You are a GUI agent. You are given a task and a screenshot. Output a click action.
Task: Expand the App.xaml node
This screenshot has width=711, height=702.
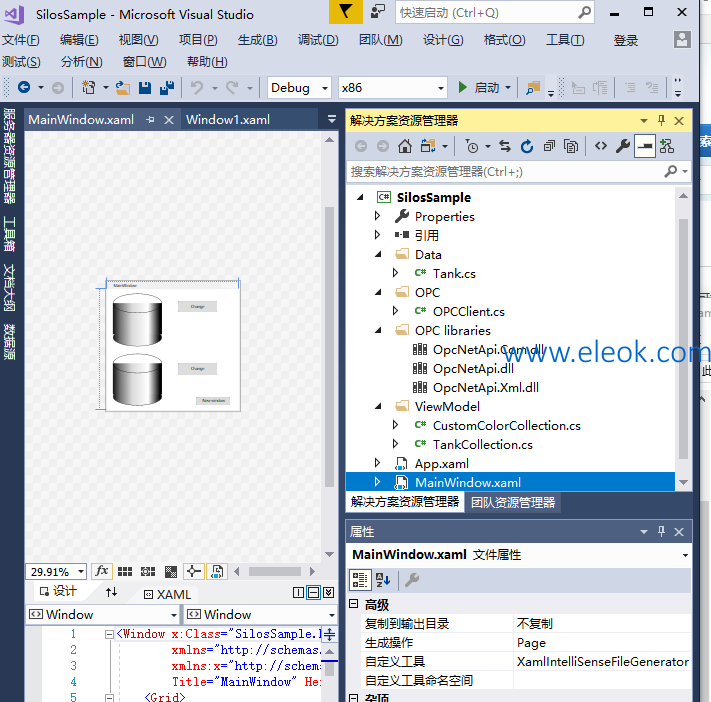tap(377, 463)
